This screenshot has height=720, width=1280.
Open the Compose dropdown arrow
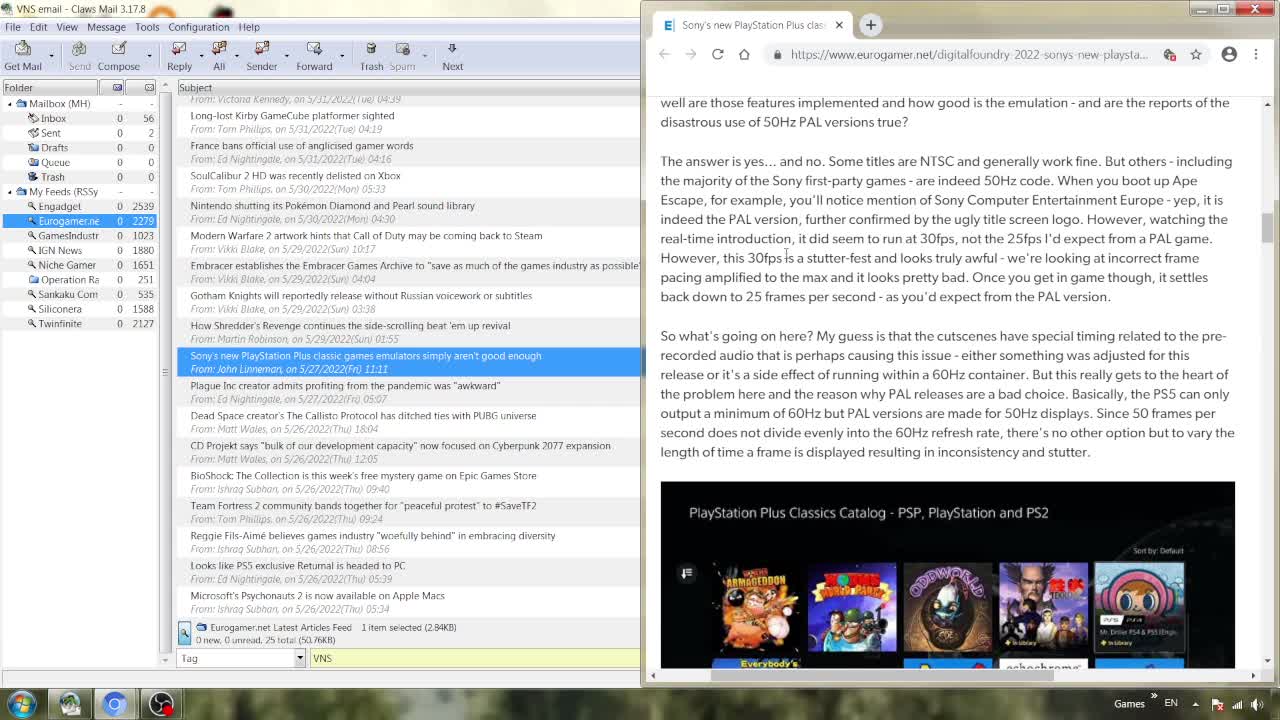tap(148, 56)
